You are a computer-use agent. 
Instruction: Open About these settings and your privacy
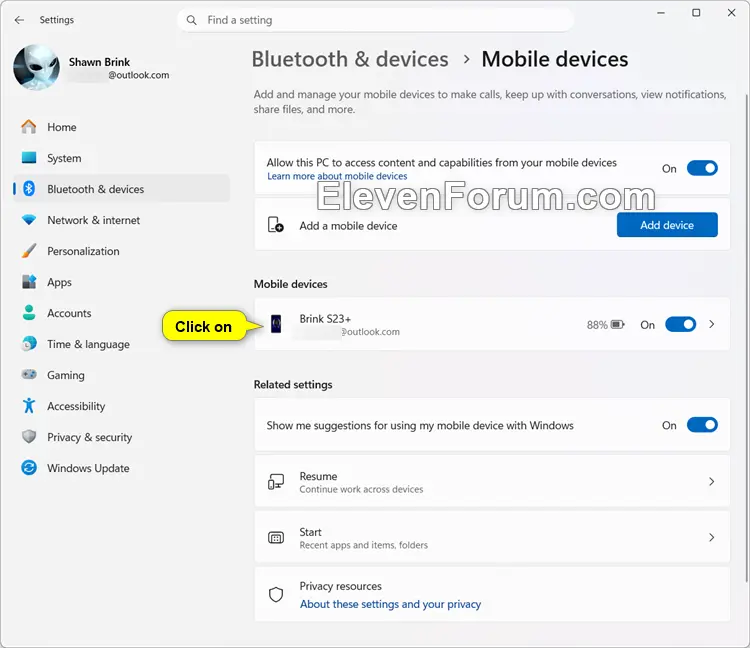pos(390,604)
